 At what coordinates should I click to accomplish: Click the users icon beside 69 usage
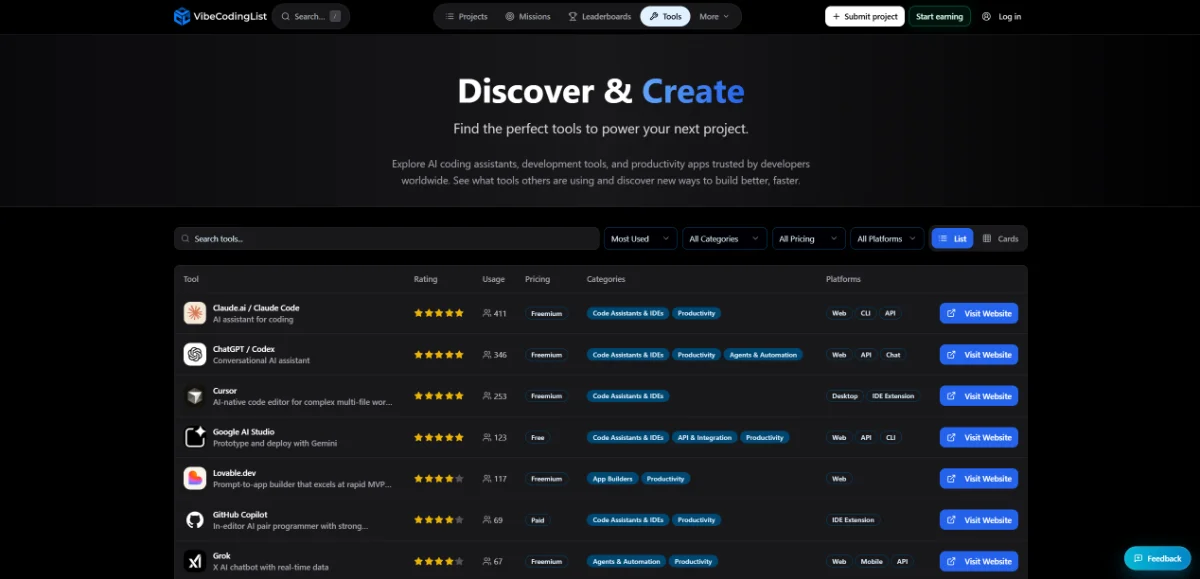click(x=487, y=520)
